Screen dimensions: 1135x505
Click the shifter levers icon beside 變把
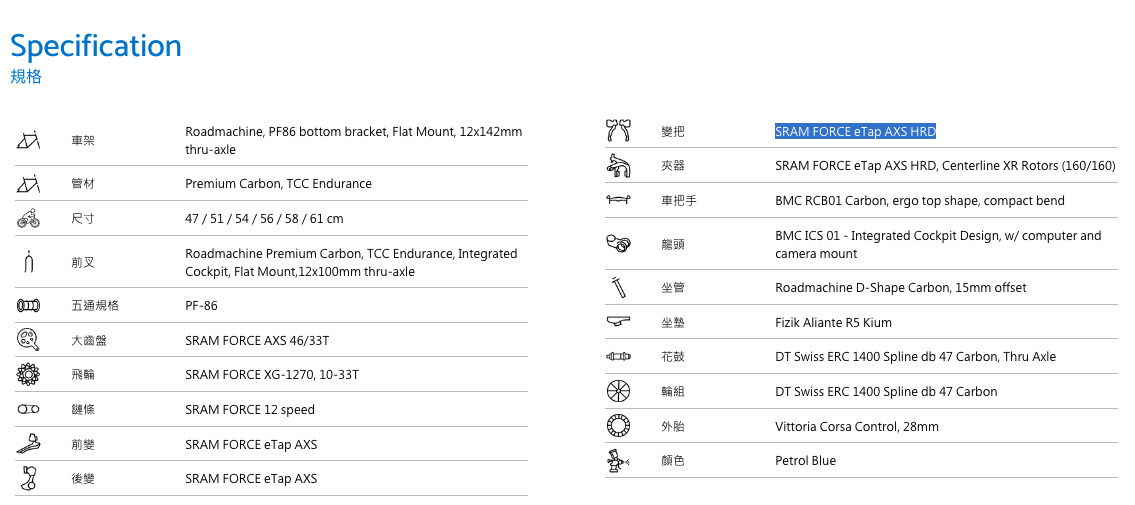point(618,131)
